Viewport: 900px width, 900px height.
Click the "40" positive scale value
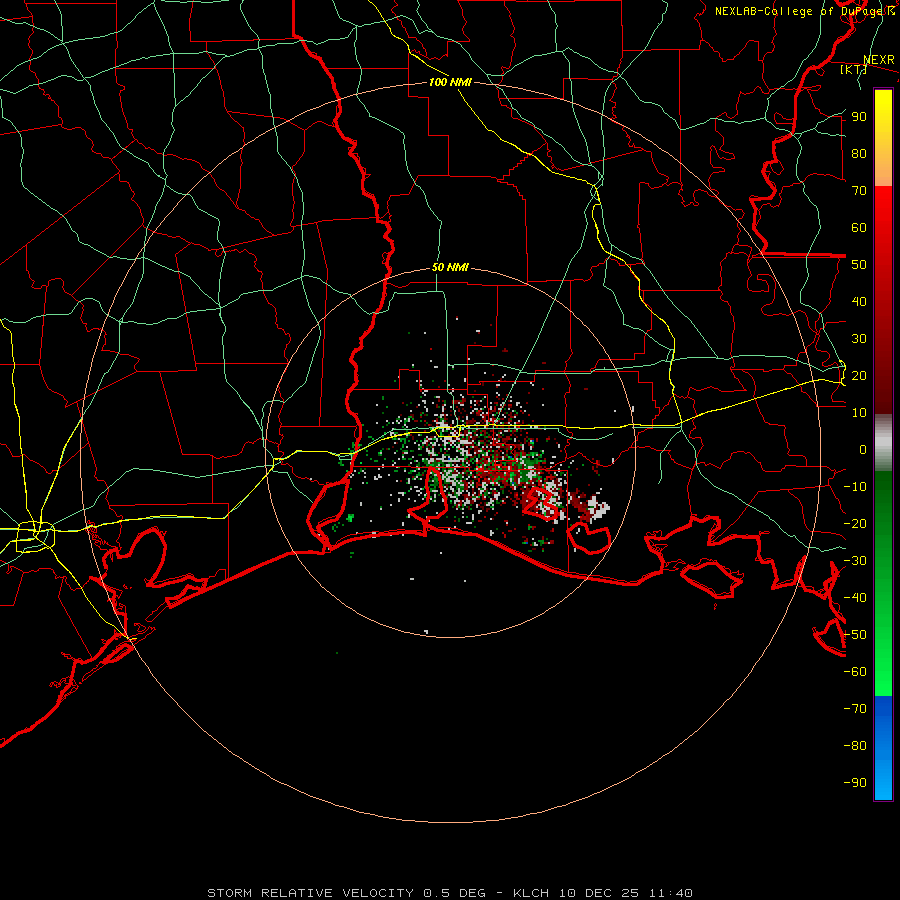click(x=859, y=301)
